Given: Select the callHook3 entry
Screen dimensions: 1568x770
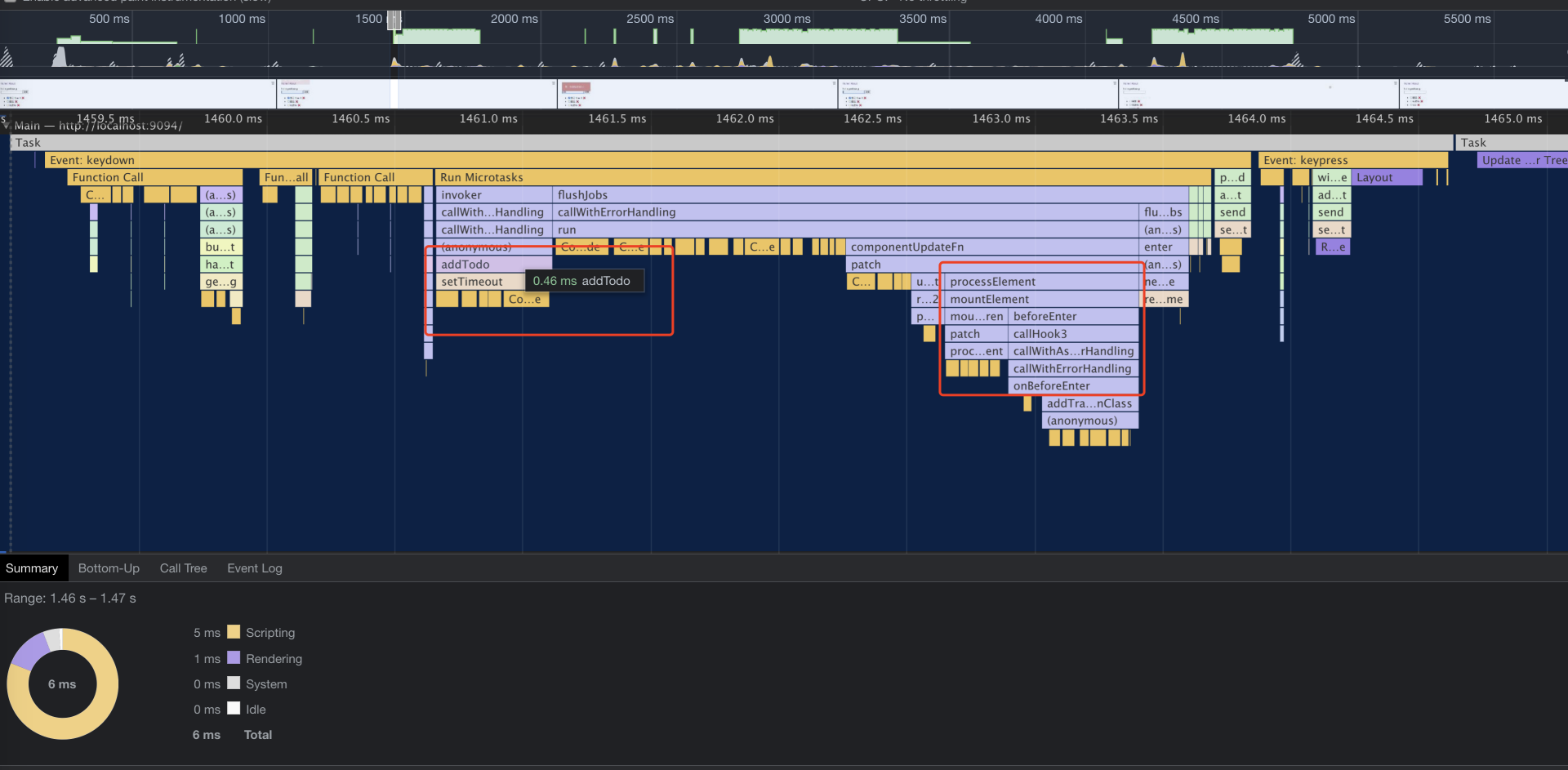Looking at the screenshot, I should tap(1073, 334).
